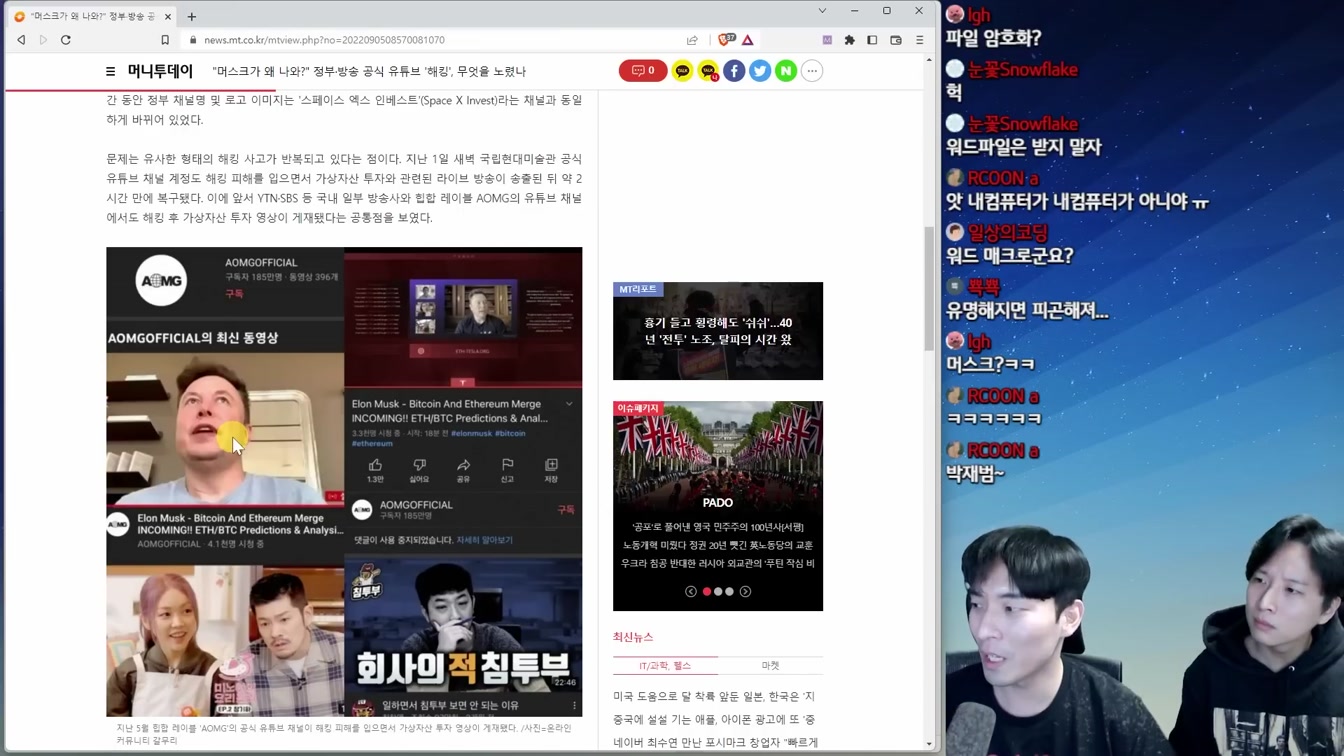The image size is (1344, 756).
Task: Reload the page with the refresh icon
Action: tap(66, 40)
